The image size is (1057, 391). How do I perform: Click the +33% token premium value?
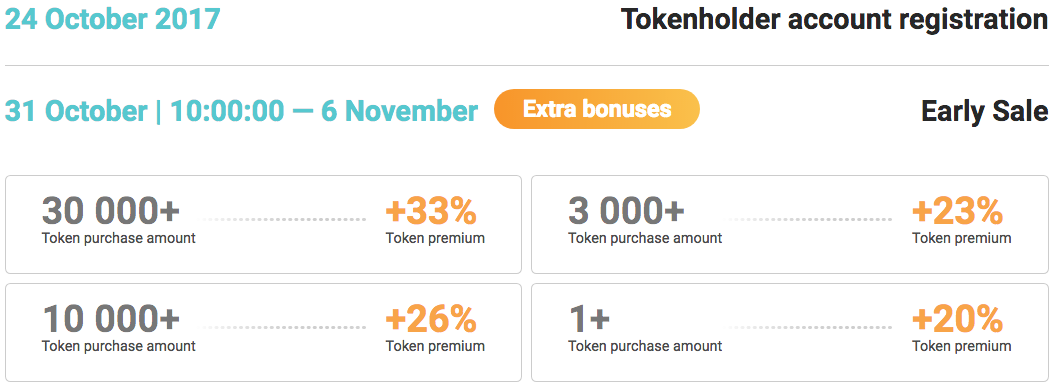(x=431, y=211)
